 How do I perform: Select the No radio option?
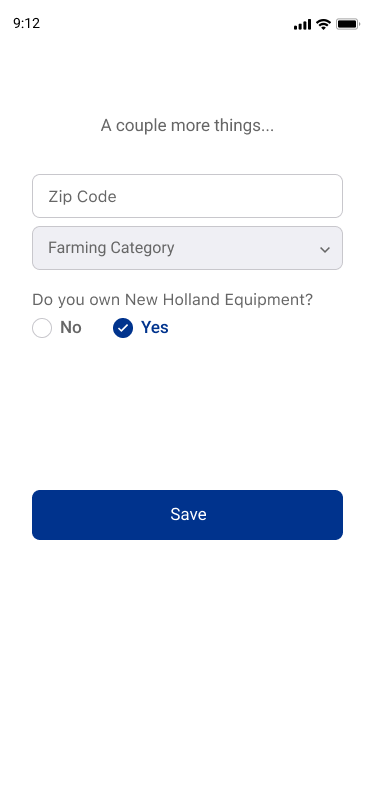pyautogui.click(x=57, y=328)
